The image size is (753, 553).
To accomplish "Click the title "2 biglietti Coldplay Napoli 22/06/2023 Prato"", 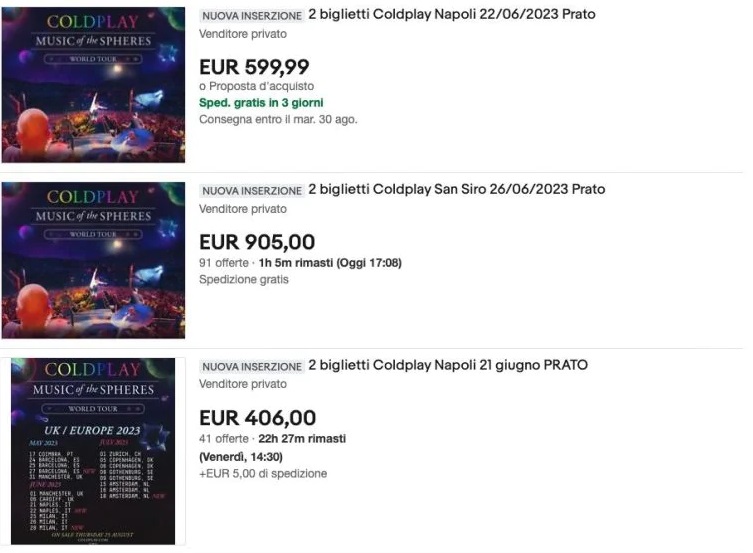I will tap(450, 15).
